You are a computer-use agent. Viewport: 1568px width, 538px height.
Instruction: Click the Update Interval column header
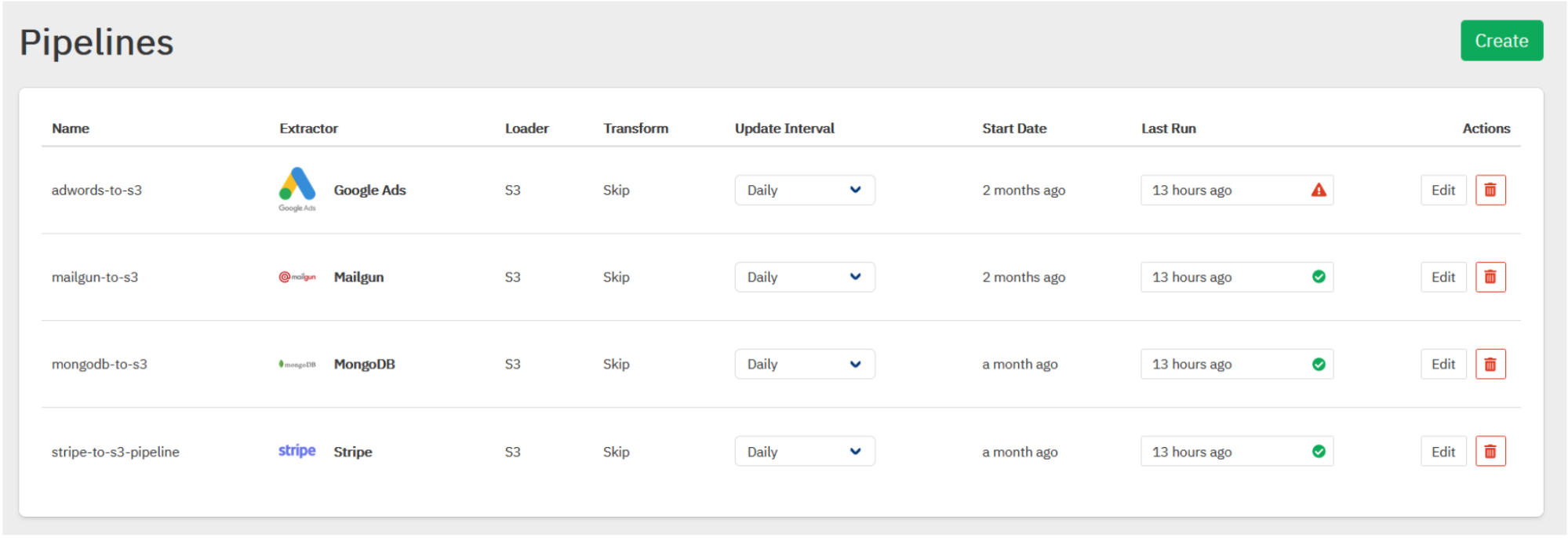point(784,128)
